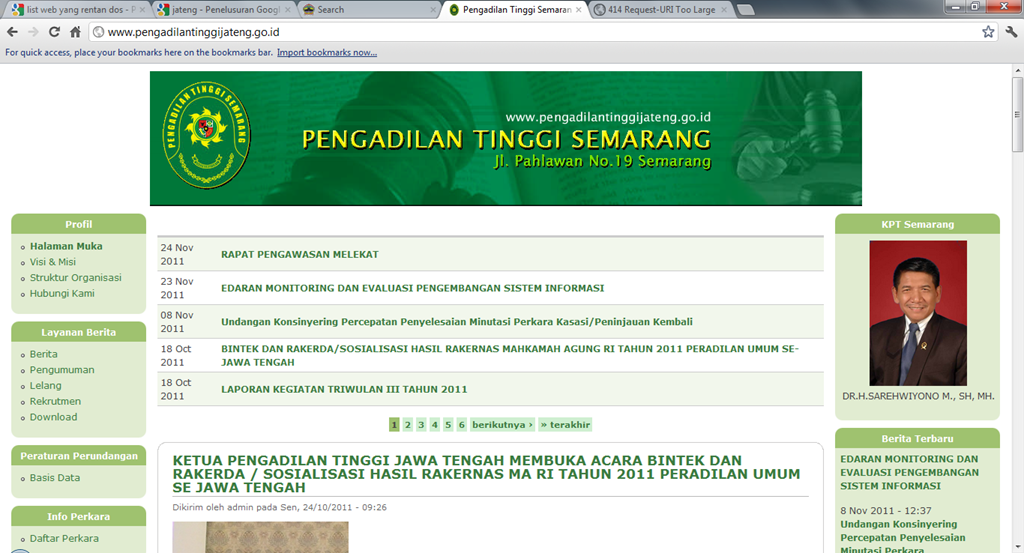Image resolution: width=1024 pixels, height=553 pixels.
Task: Open the wrench settings menu
Action: [x=1011, y=32]
